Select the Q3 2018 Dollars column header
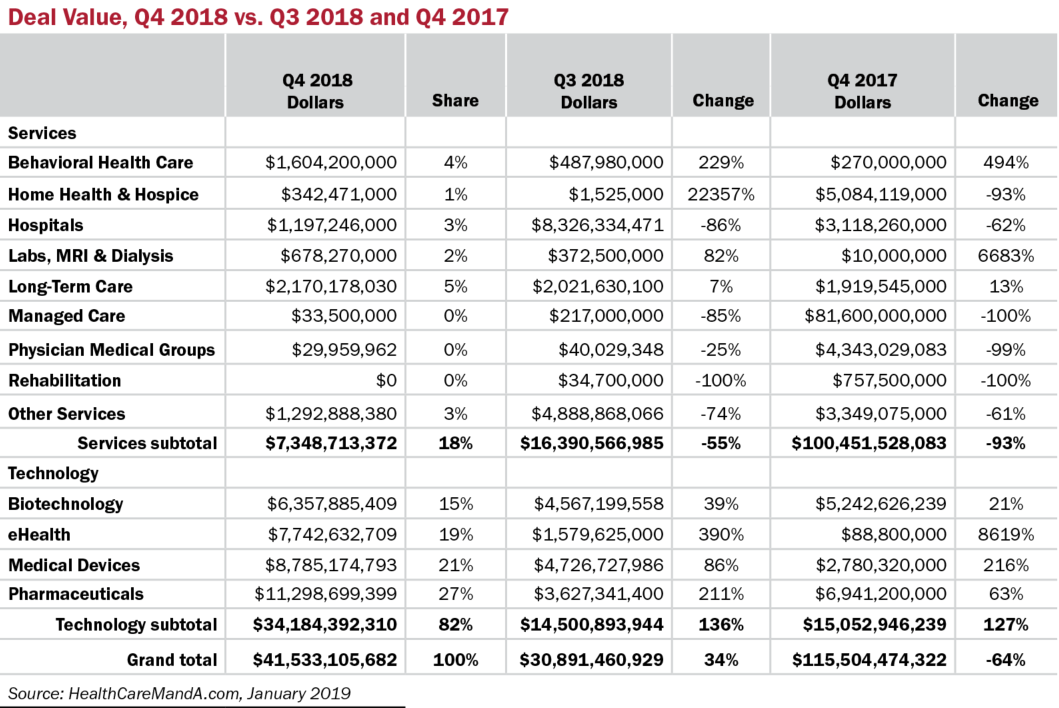This screenshot has width=1059, height=708. tap(589, 90)
